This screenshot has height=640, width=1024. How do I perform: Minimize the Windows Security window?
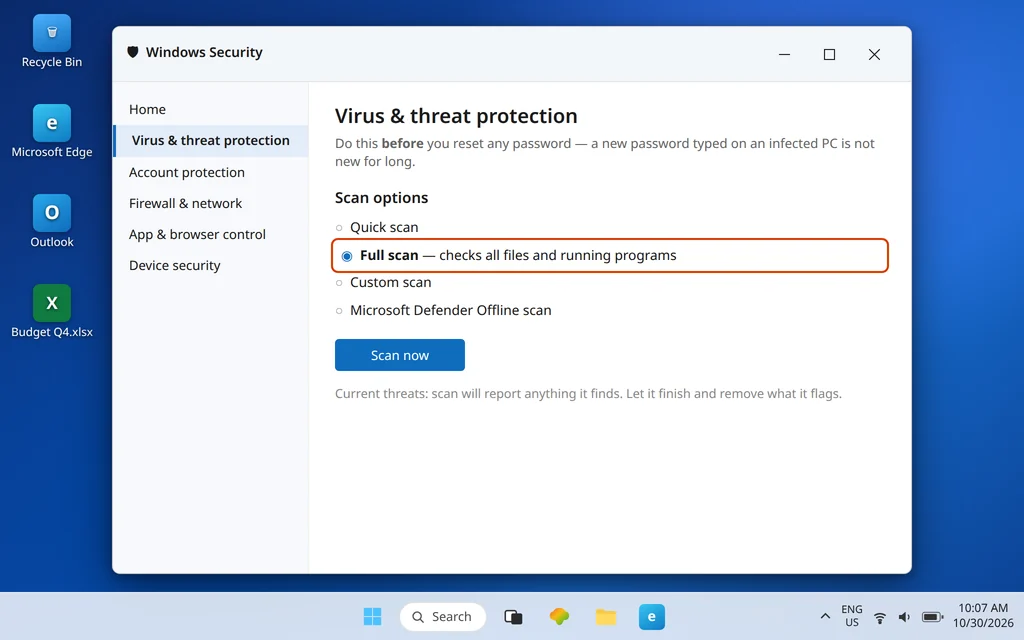coord(784,54)
